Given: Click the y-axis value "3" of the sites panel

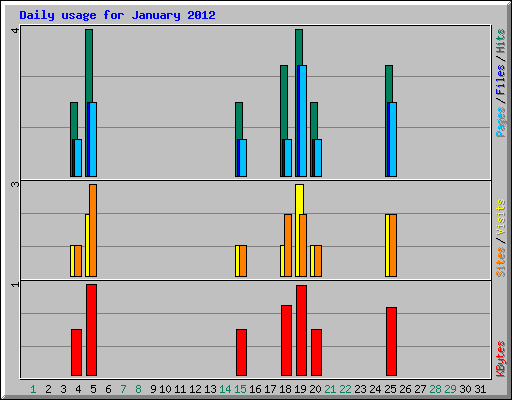Looking at the screenshot, I should pos(15,184).
